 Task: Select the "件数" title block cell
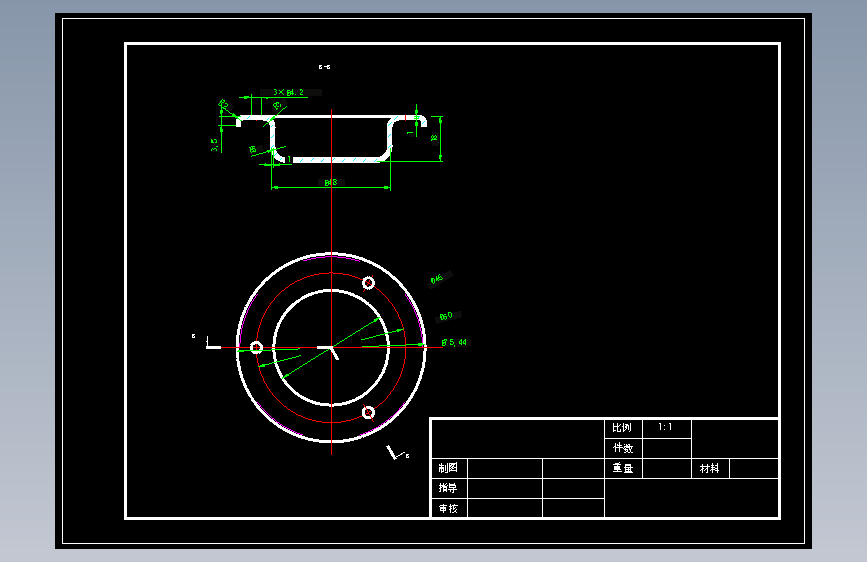tap(623, 448)
